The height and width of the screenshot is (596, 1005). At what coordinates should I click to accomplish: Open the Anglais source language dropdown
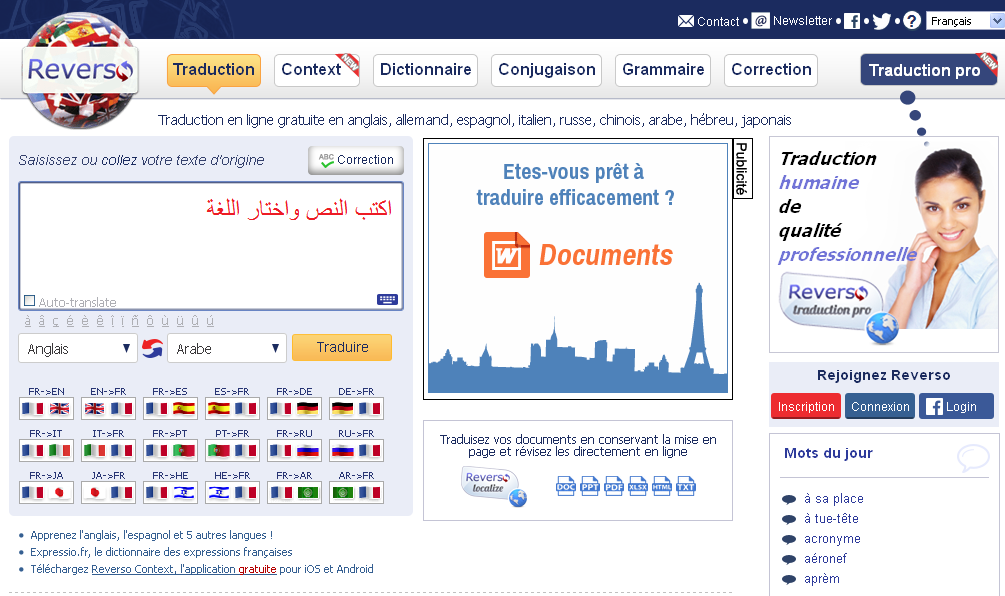[78, 348]
